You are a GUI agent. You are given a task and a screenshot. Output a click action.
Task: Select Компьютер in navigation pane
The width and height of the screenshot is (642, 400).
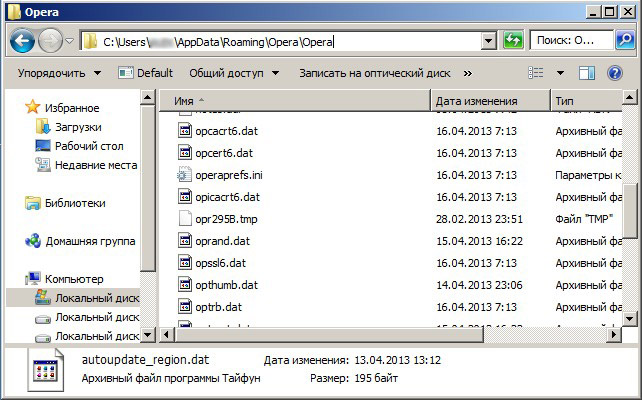point(74,279)
